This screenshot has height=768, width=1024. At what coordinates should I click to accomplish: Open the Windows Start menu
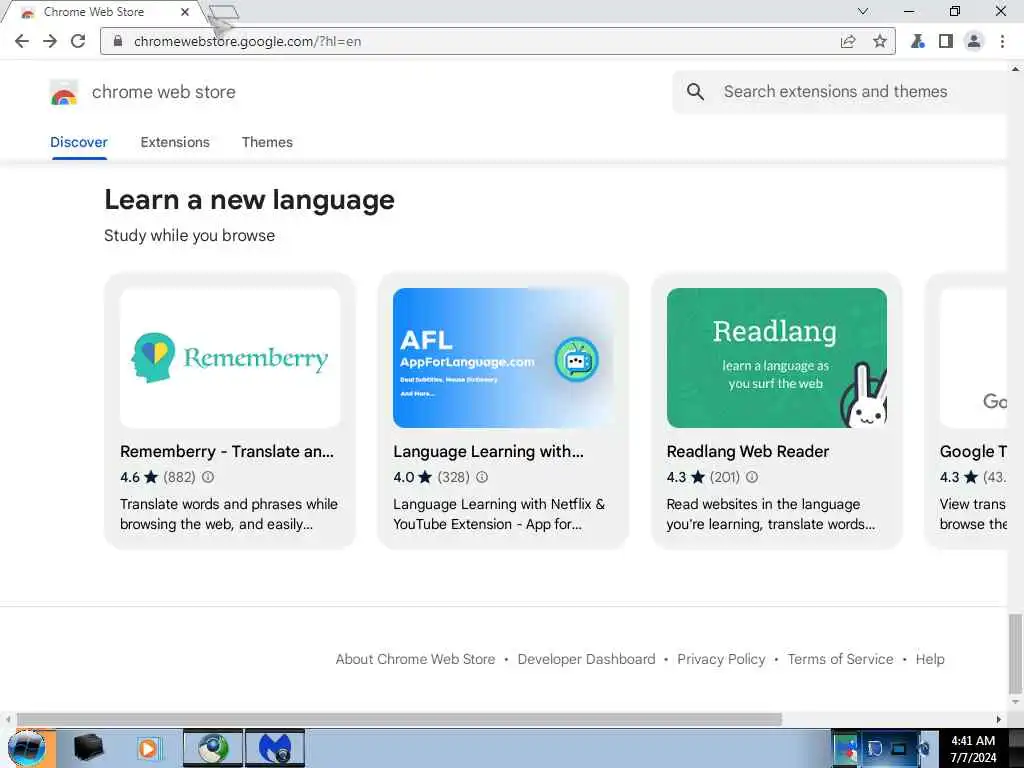point(27,748)
